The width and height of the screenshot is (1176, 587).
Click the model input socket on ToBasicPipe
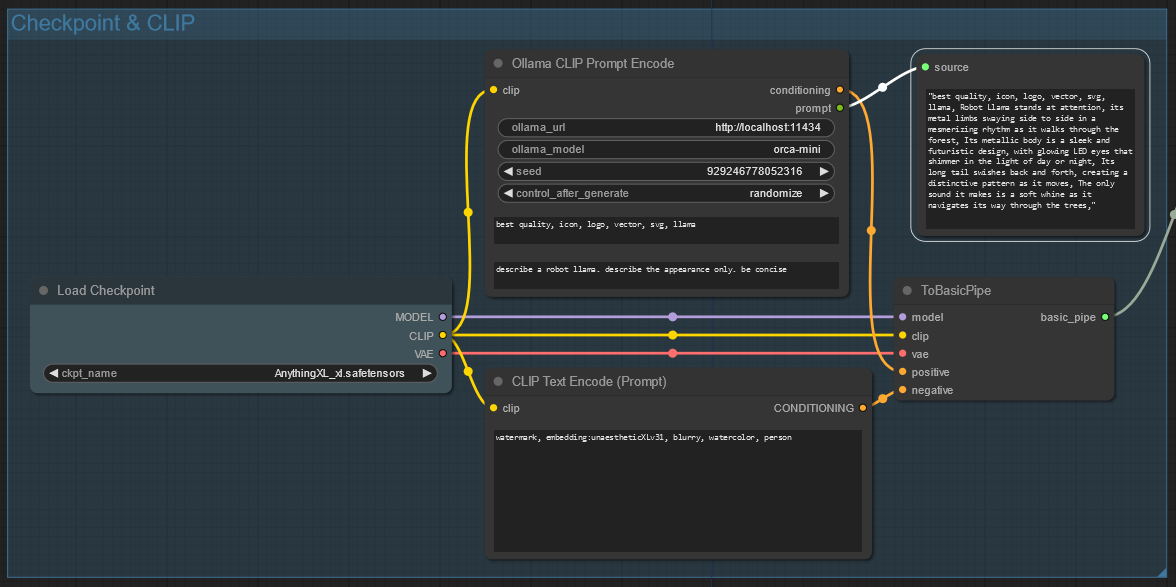(902, 317)
